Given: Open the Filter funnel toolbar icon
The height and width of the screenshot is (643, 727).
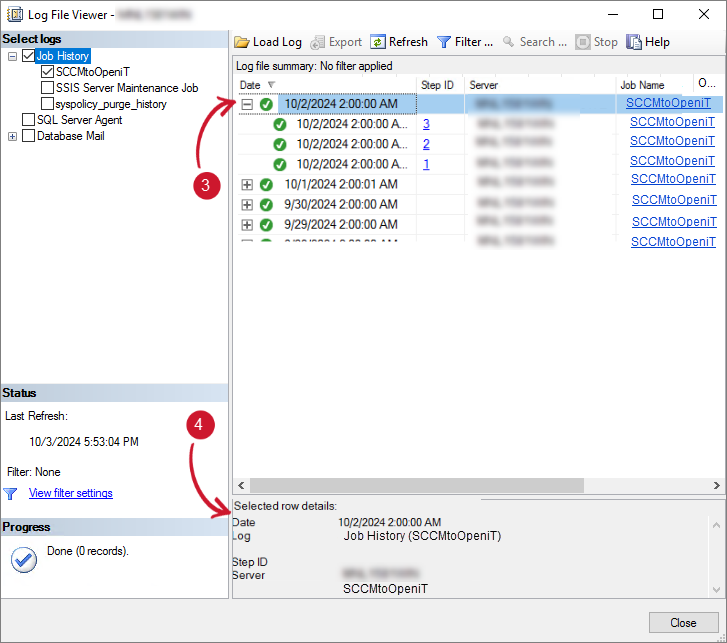Looking at the screenshot, I should click(444, 42).
